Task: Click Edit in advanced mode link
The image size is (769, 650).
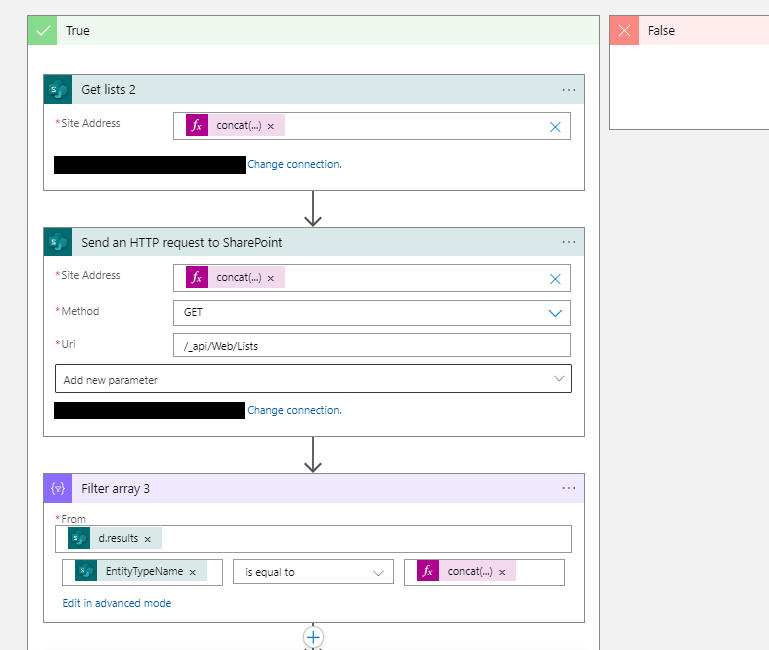Action: point(117,603)
